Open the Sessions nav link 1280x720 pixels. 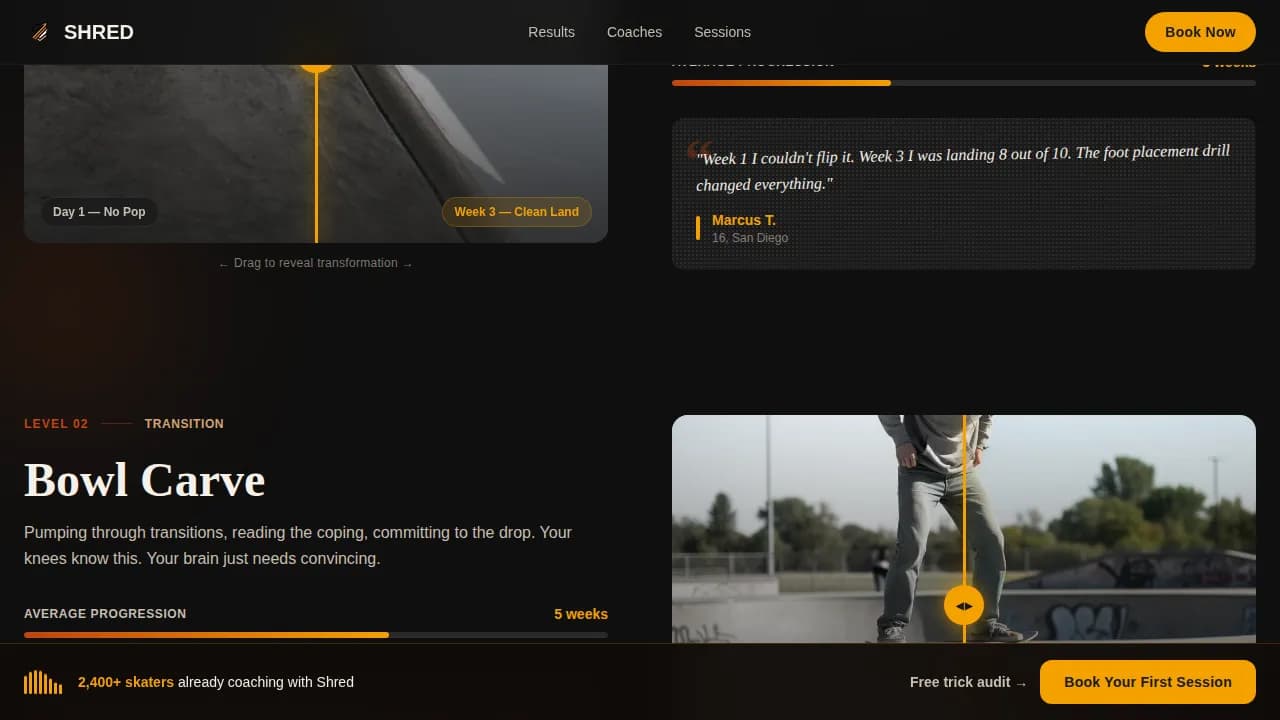click(722, 32)
